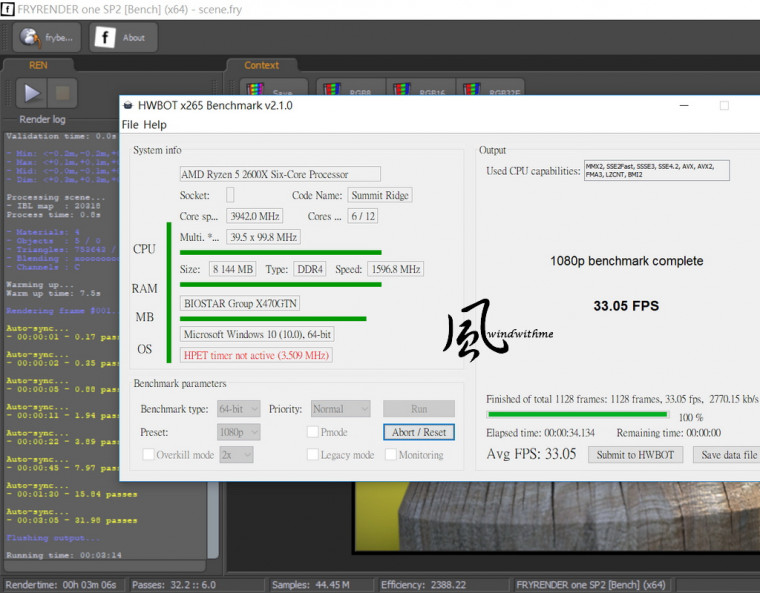The image size is (760, 593).
Task: Tick the Overkill mode checkbox
Action: coord(149,455)
